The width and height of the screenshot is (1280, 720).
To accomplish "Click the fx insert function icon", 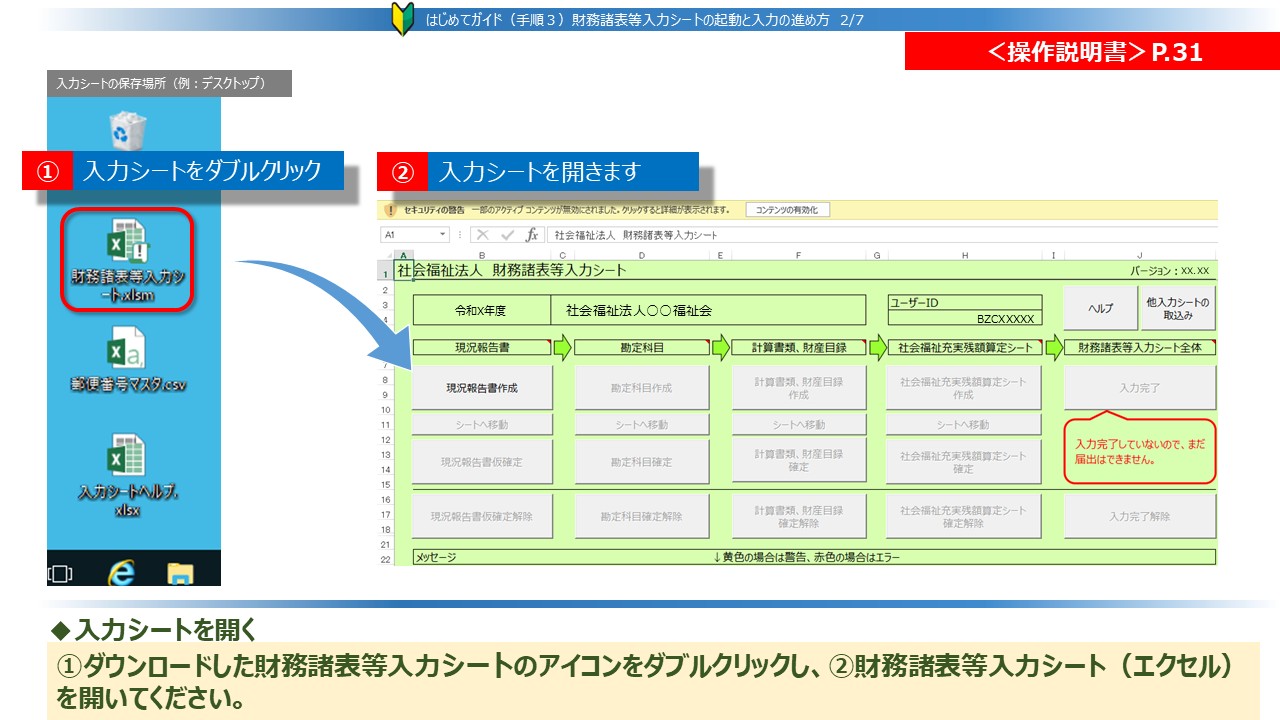I will pyautogui.click(x=532, y=235).
